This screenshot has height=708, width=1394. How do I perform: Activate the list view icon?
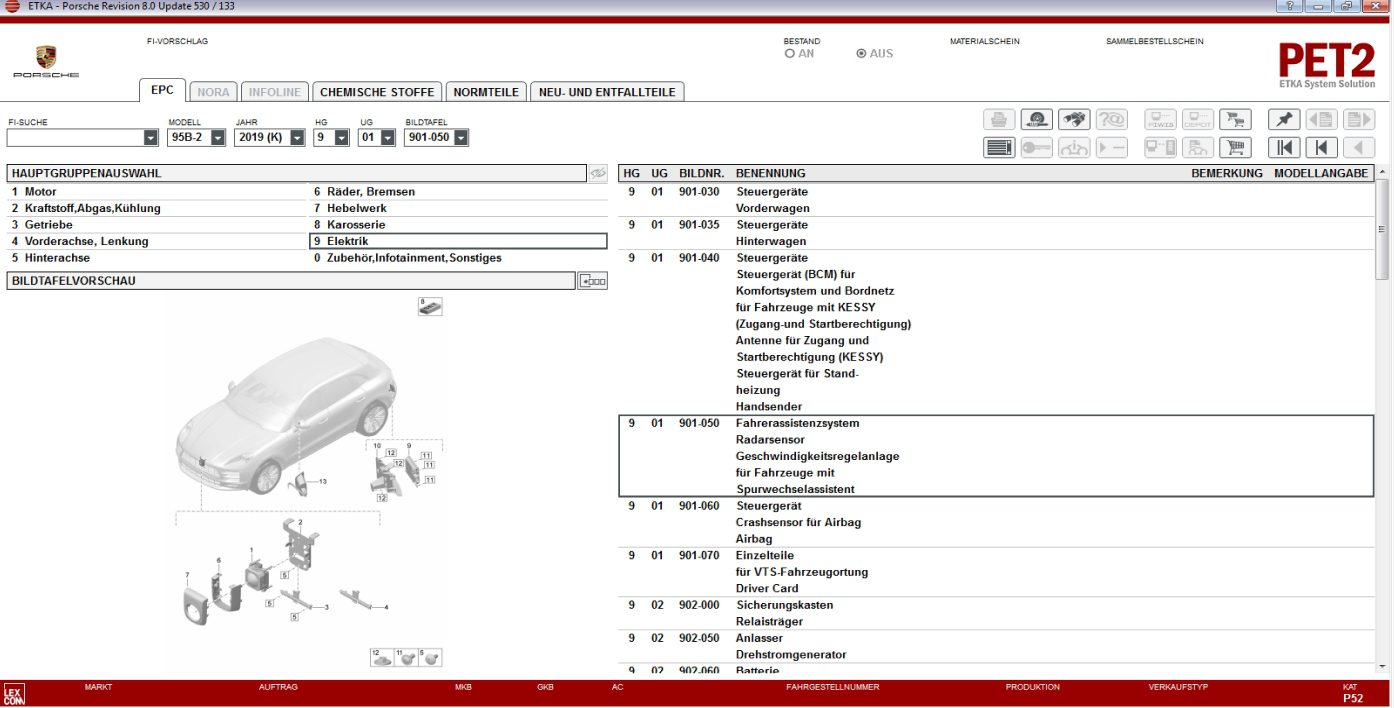(998, 147)
